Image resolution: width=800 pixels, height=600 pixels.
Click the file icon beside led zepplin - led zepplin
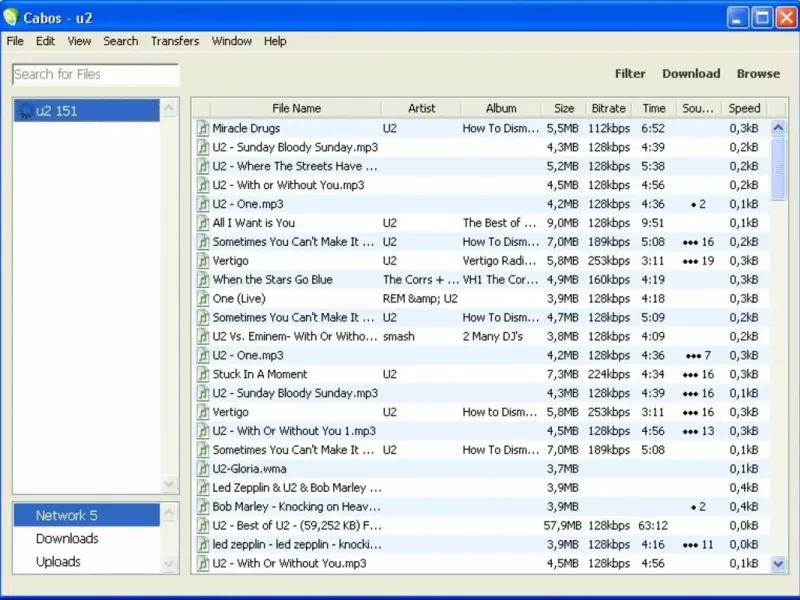[203, 544]
